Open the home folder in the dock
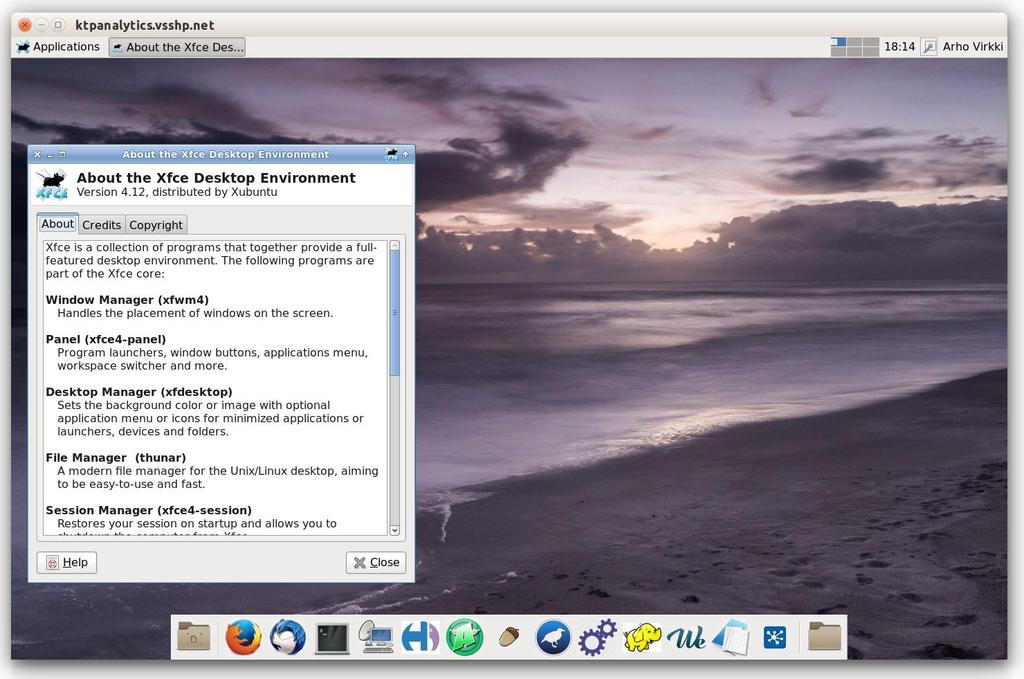Viewport: 1024px width, 679px height. (194, 637)
